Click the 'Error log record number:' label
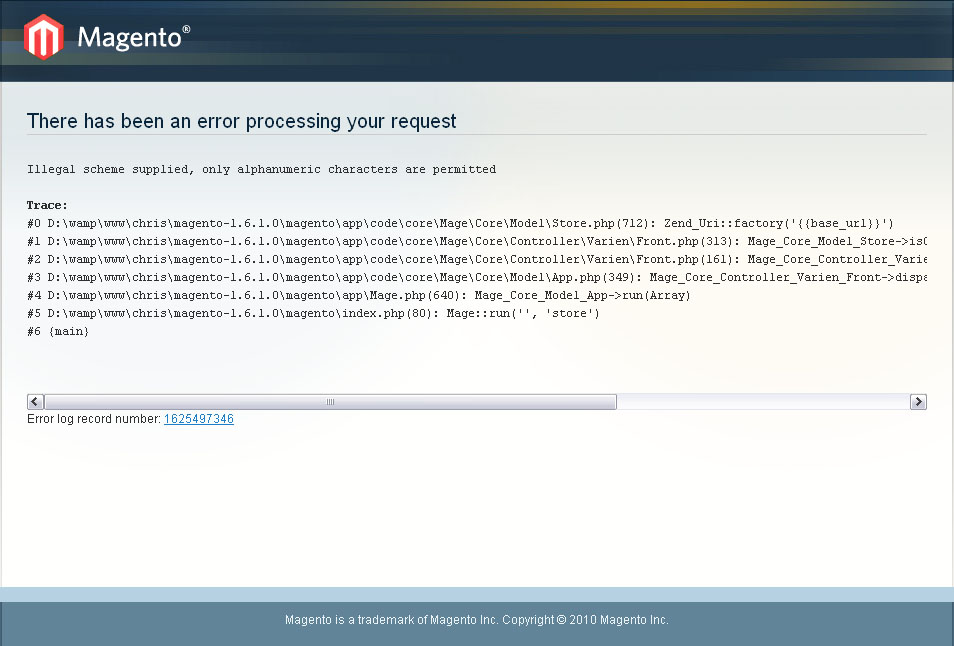This screenshot has width=954, height=646. [x=94, y=419]
